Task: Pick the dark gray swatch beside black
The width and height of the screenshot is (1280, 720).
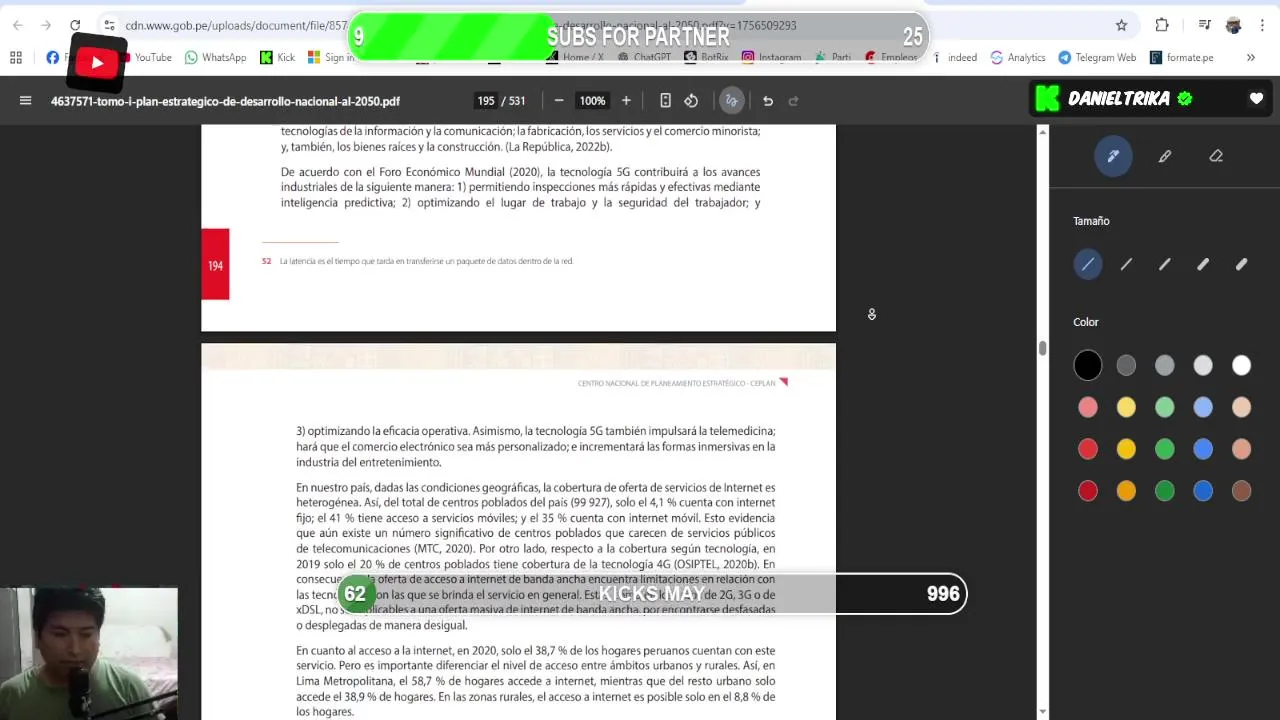Action: coord(1126,366)
